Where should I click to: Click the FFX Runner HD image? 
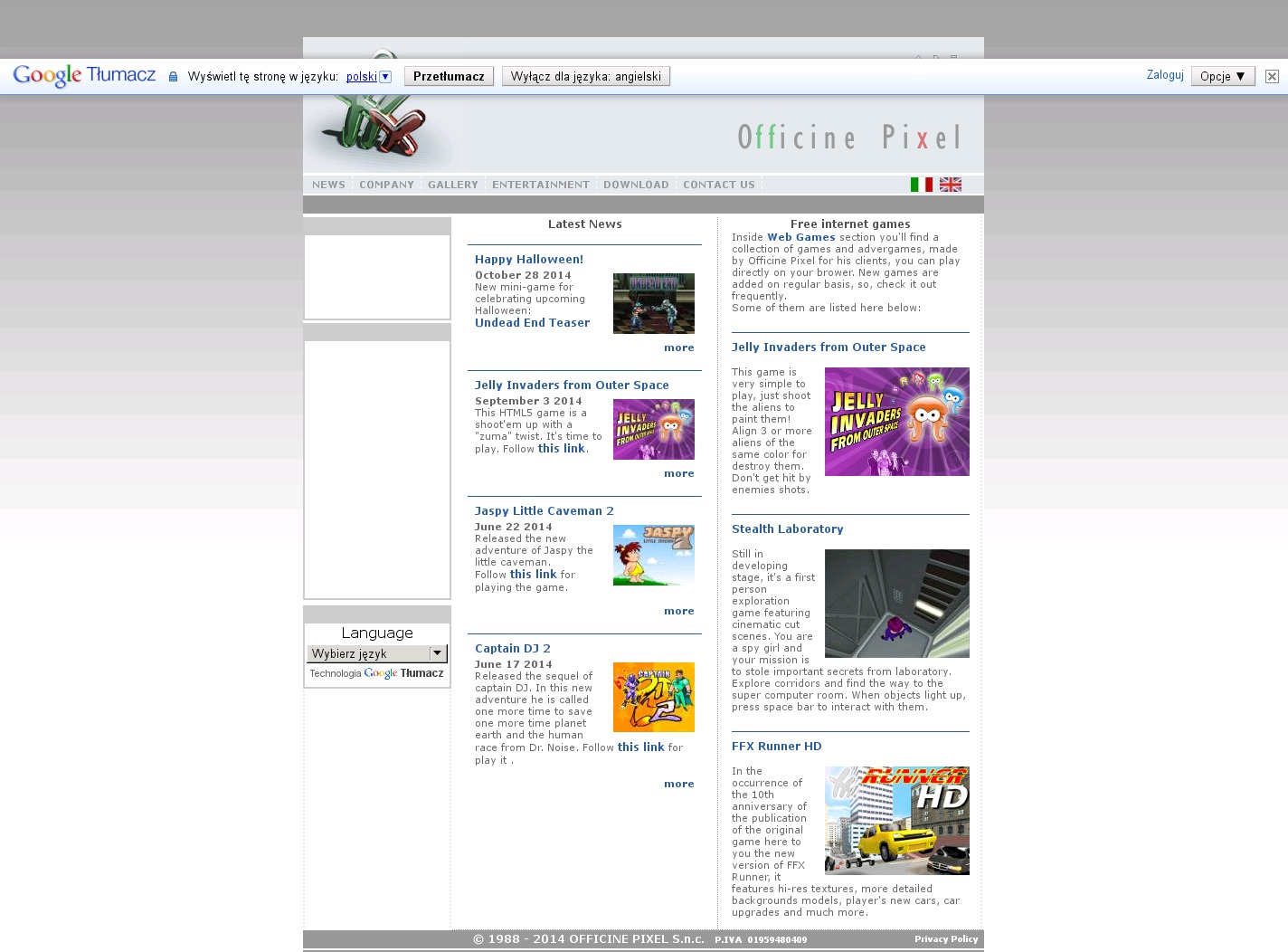[x=896, y=821]
